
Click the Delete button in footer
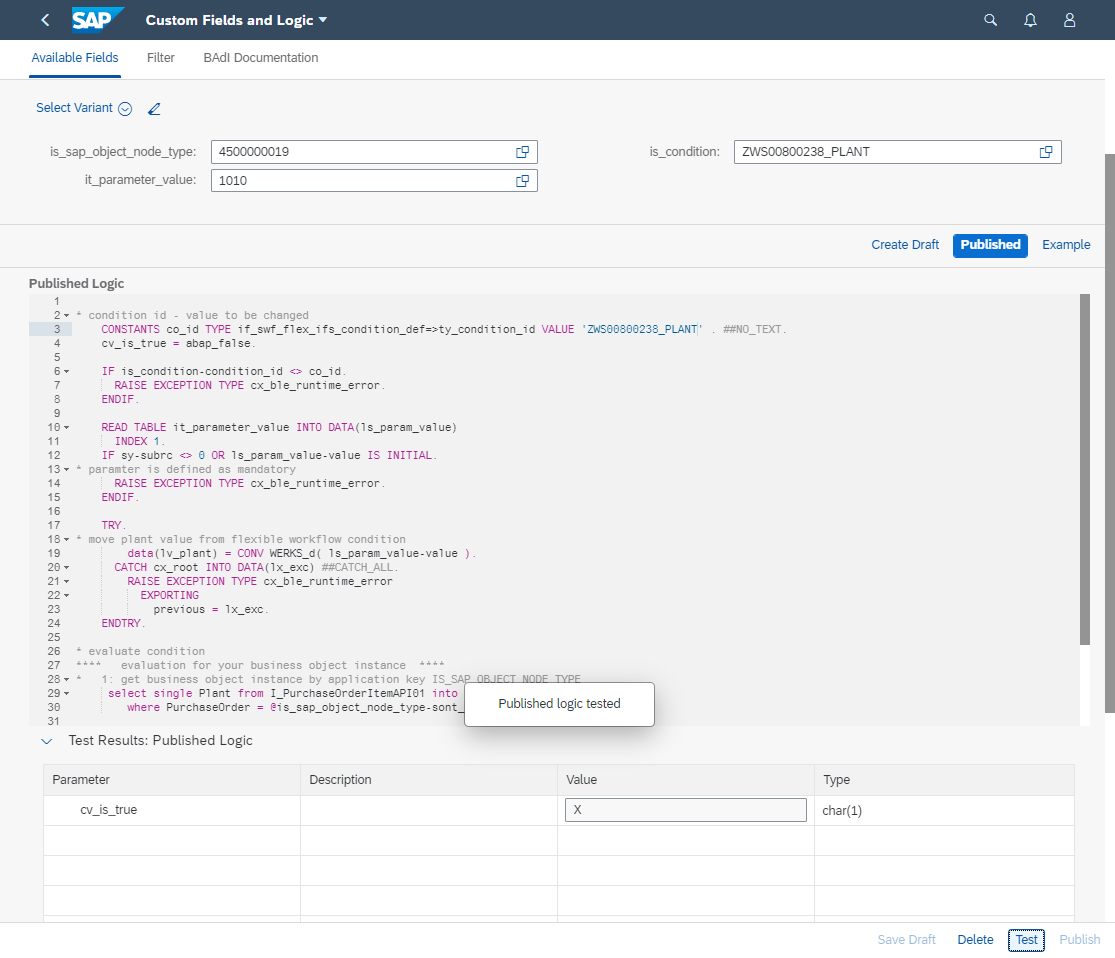(975, 940)
